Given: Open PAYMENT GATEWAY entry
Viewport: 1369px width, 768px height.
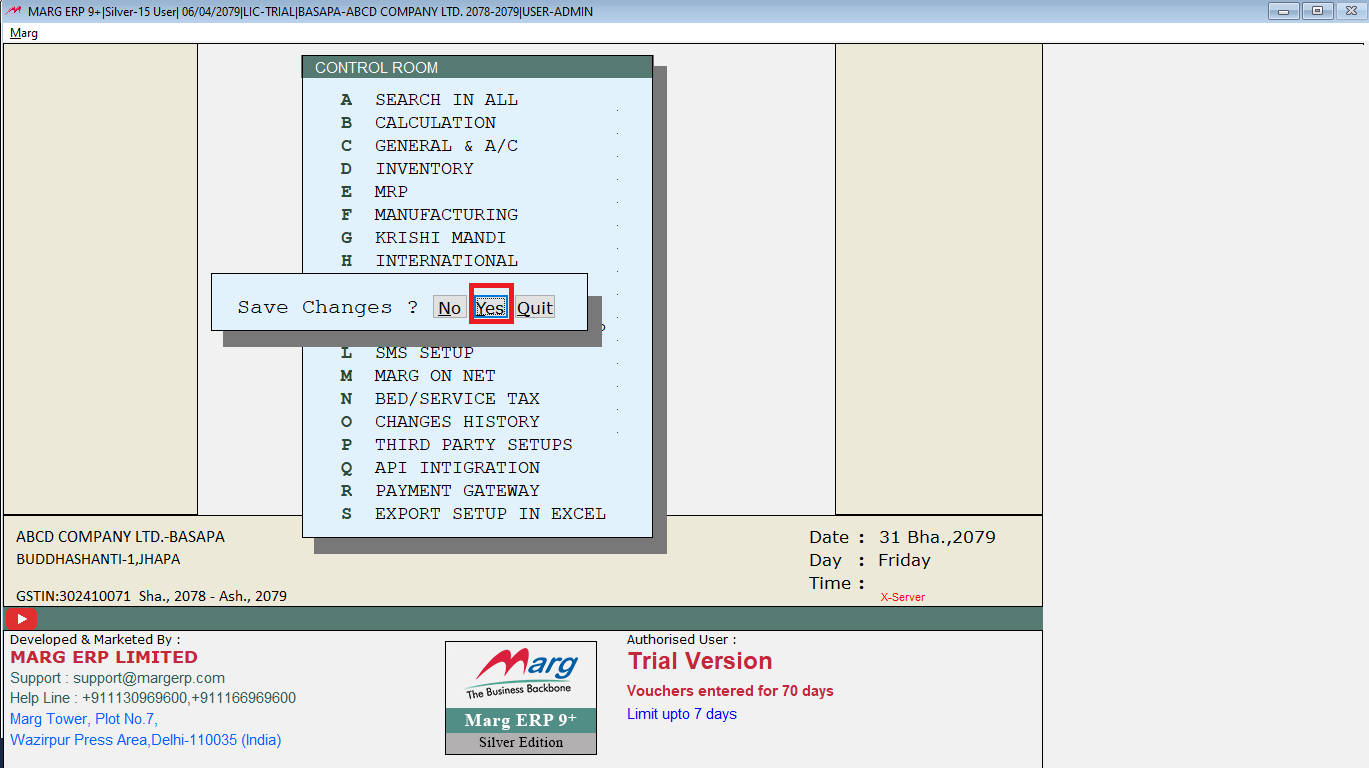Looking at the screenshot, I should 457,491.
